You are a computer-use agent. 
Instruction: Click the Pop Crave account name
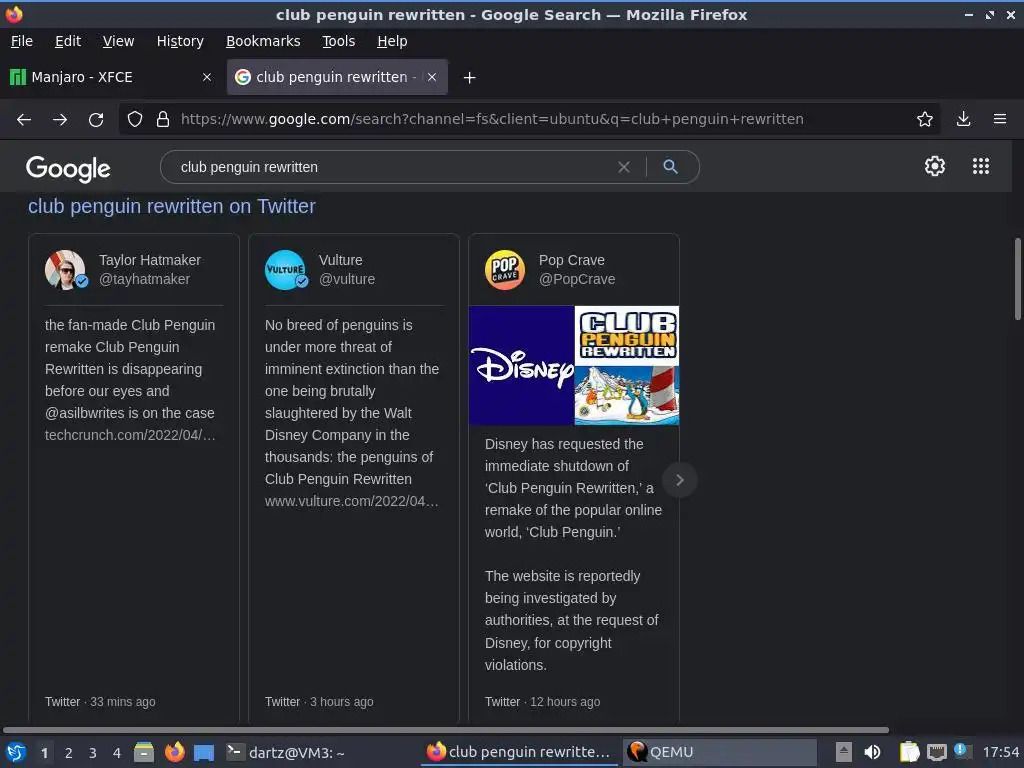click(x=571, y=260)
